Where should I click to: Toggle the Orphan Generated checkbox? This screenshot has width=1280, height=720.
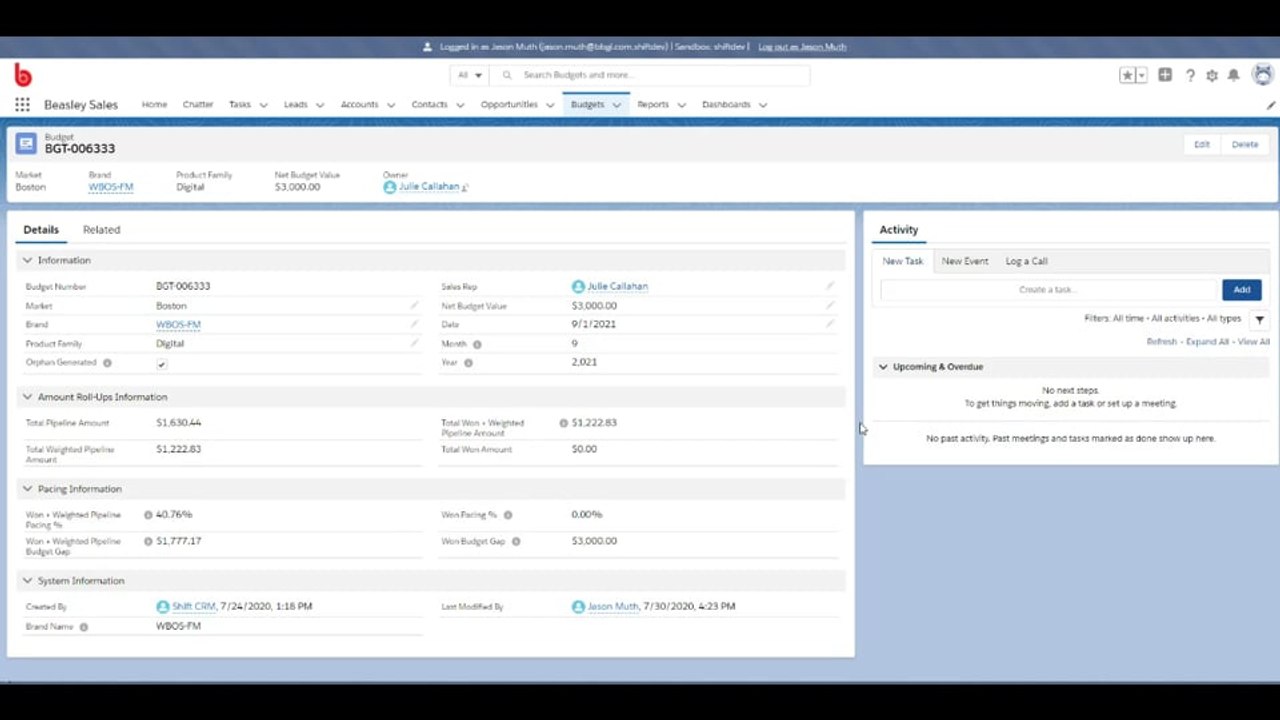[x=162, y=364]
